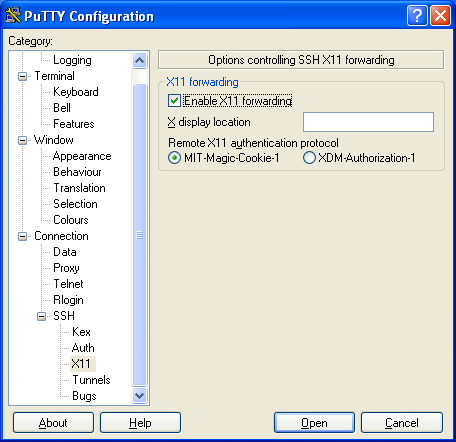Click the Open button

point(314,423)
